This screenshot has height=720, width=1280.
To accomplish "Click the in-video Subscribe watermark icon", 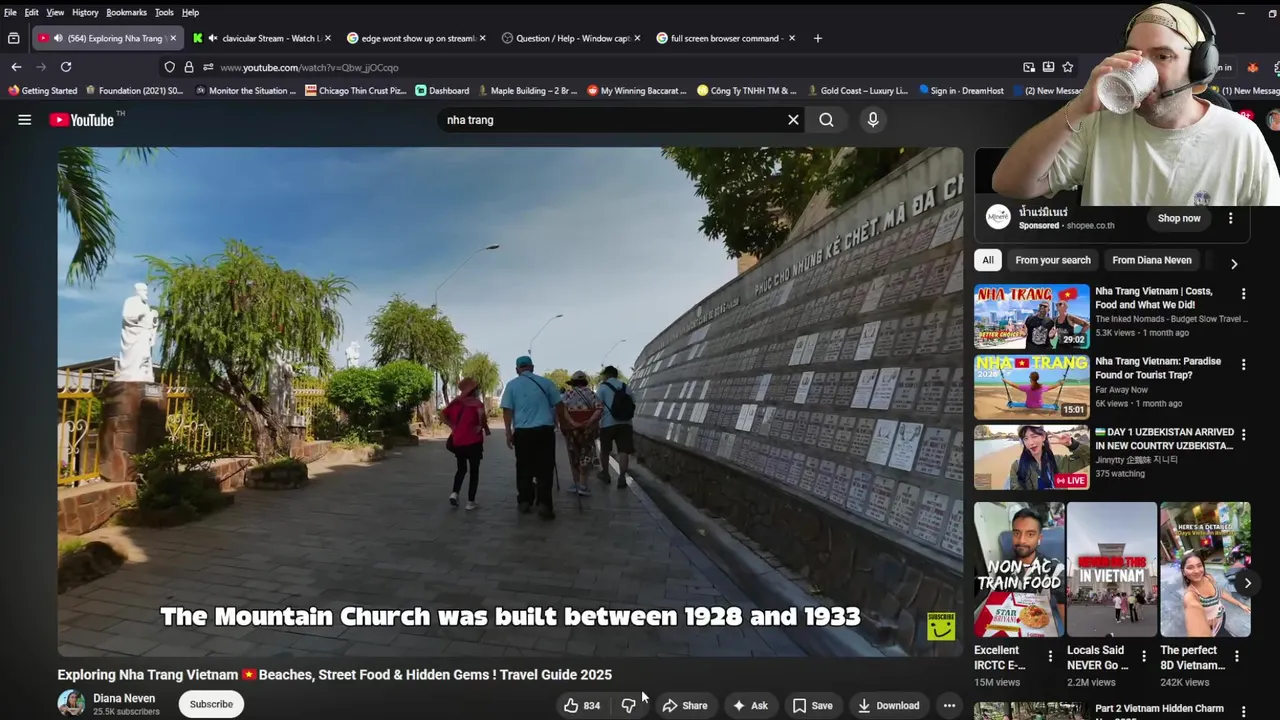I will pos(941,626).
